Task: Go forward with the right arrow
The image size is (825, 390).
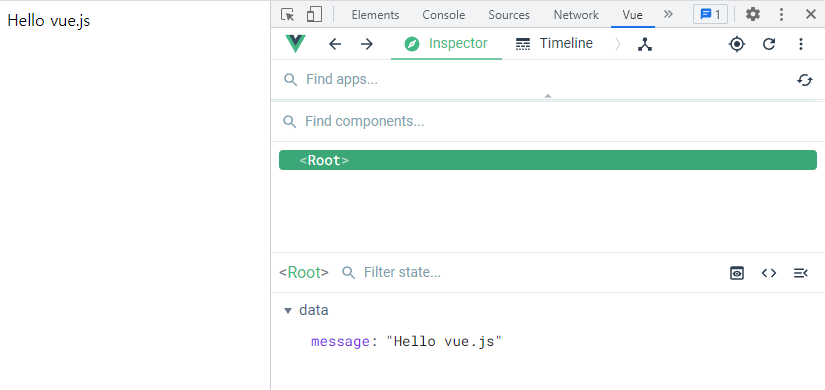Action: pos(367,44)
